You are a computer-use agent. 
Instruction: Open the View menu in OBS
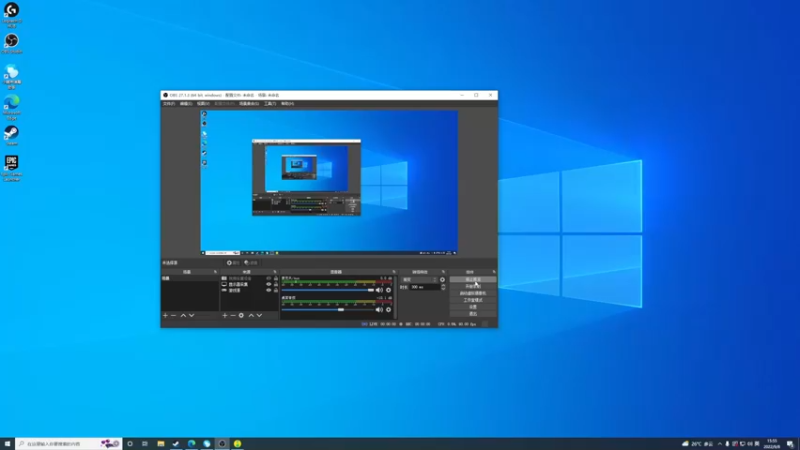(x=203, y=104)
